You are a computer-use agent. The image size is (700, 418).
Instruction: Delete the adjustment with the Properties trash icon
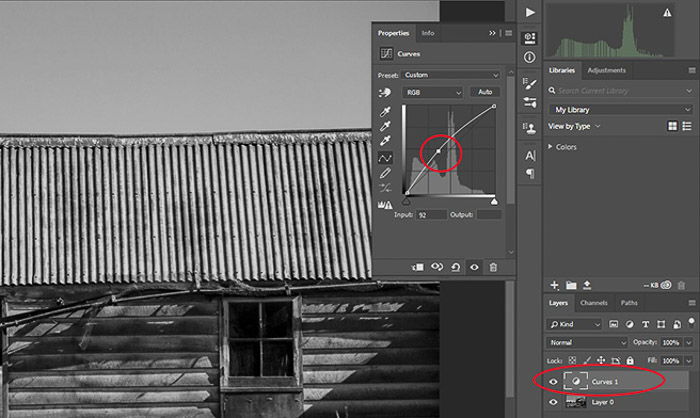point(493,267)
